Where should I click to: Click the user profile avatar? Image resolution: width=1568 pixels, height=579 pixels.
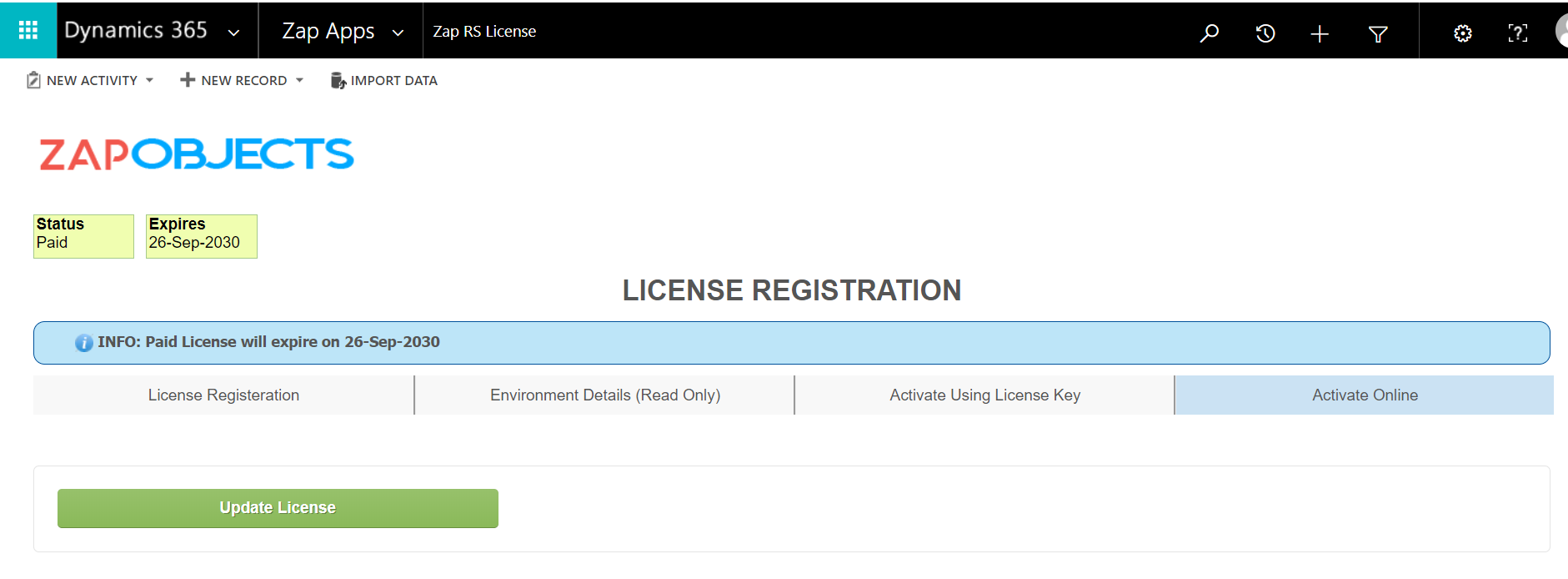click(x=1561, y=32)
